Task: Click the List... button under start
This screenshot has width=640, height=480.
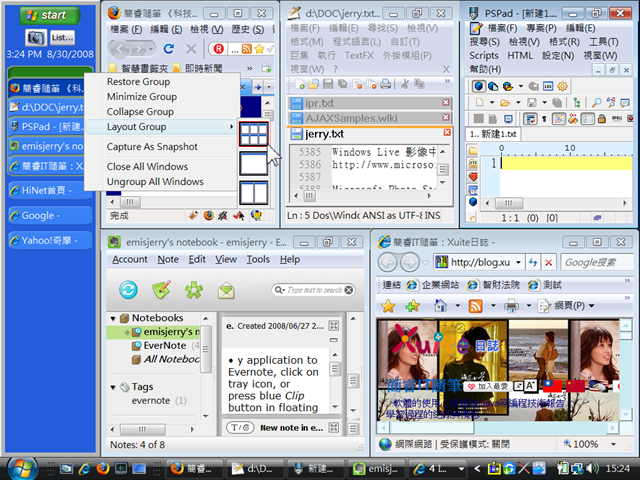Action: (62, 38)
